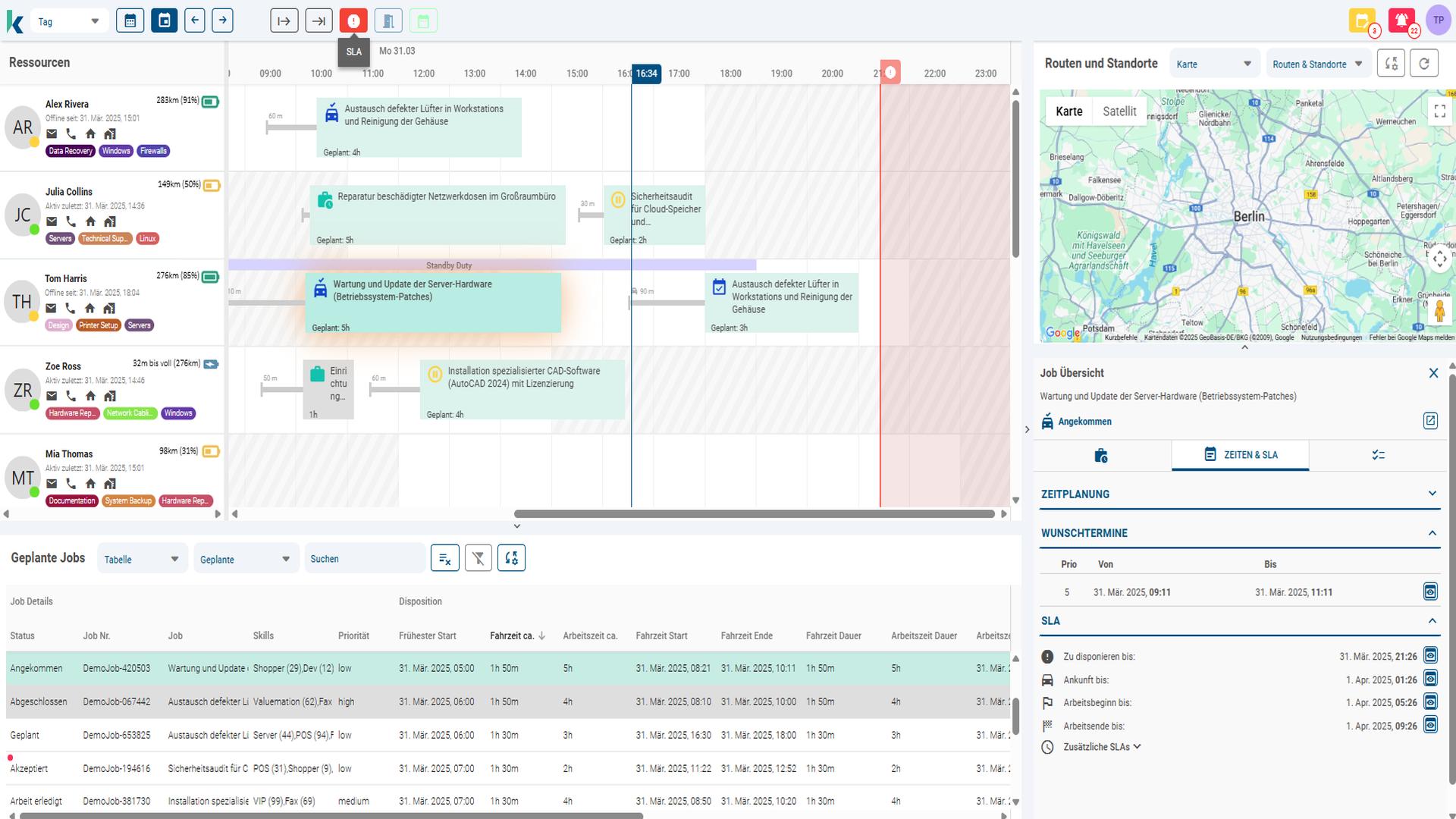Jump to today calendar button
The image size is (1456, 819).
pos(164,20)
